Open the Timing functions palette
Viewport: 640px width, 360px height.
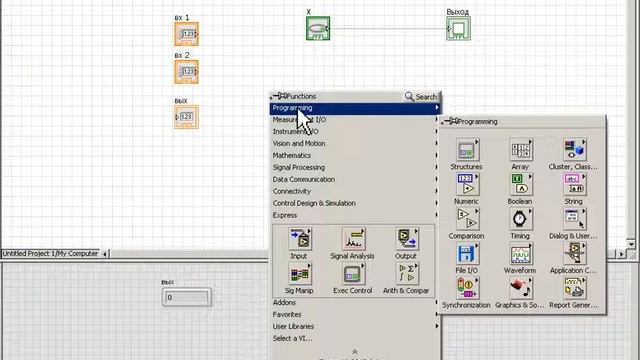520,219
